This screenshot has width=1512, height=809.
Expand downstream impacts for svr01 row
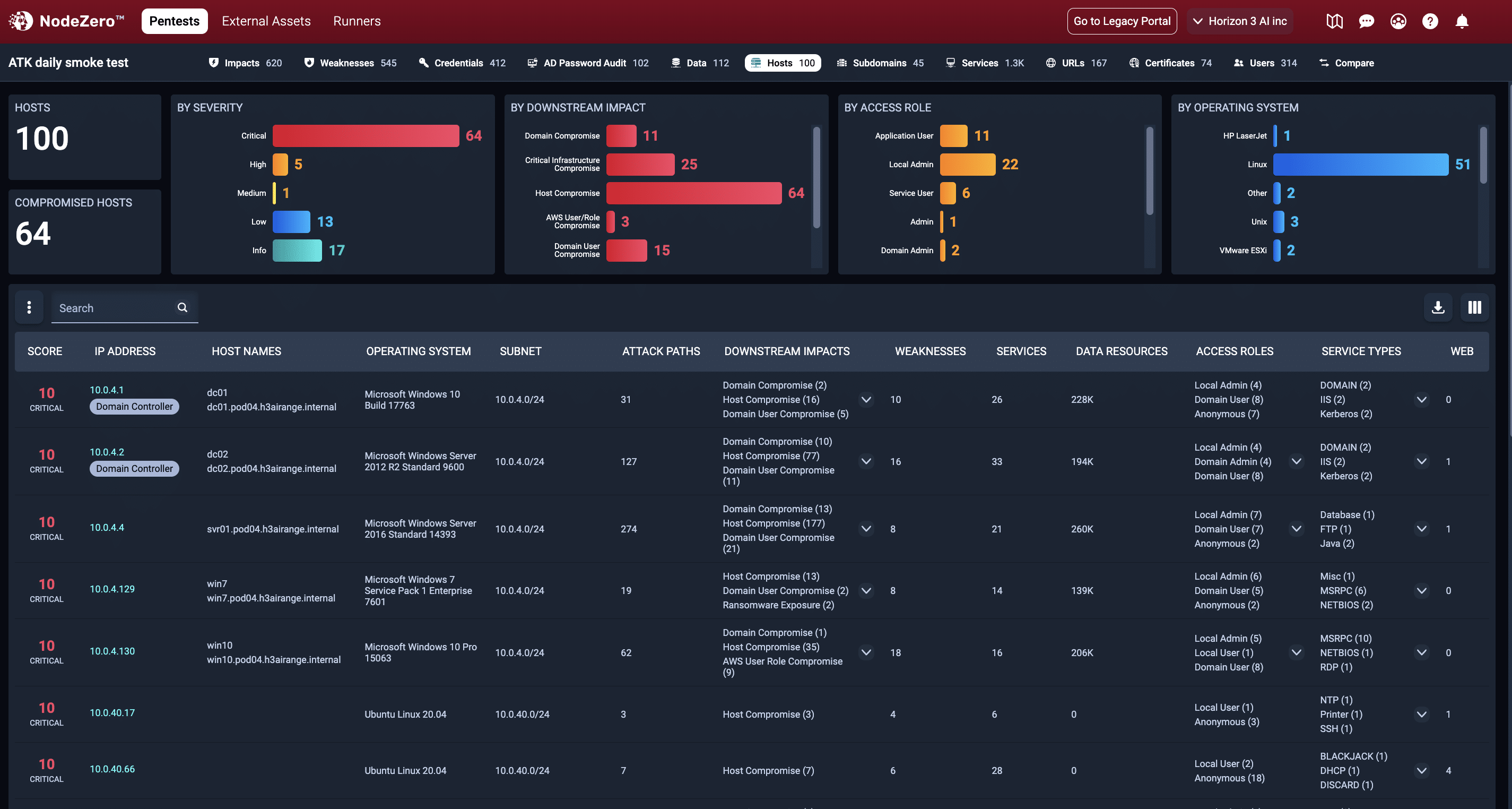[x=866, y=529]
